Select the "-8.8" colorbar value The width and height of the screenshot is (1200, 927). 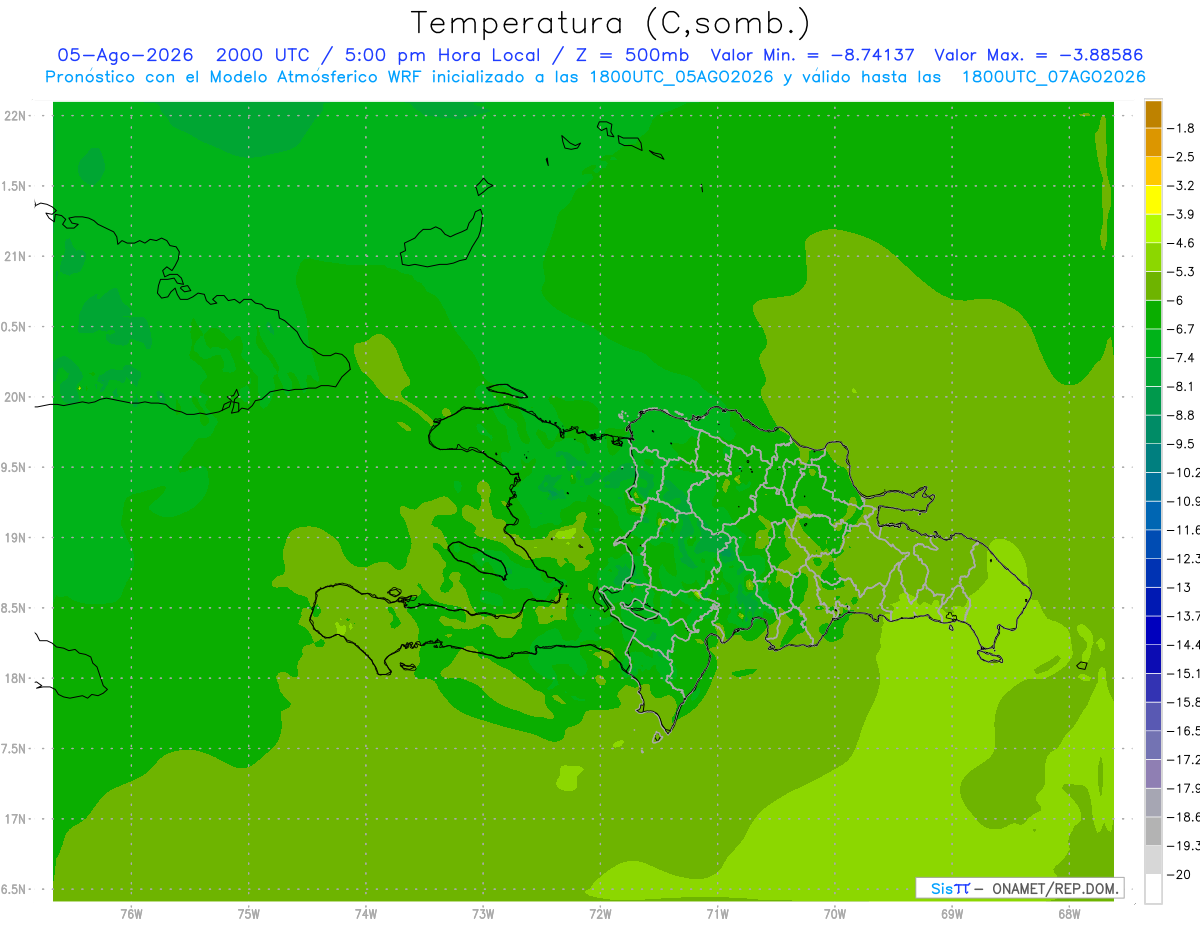coord(1181,415)
